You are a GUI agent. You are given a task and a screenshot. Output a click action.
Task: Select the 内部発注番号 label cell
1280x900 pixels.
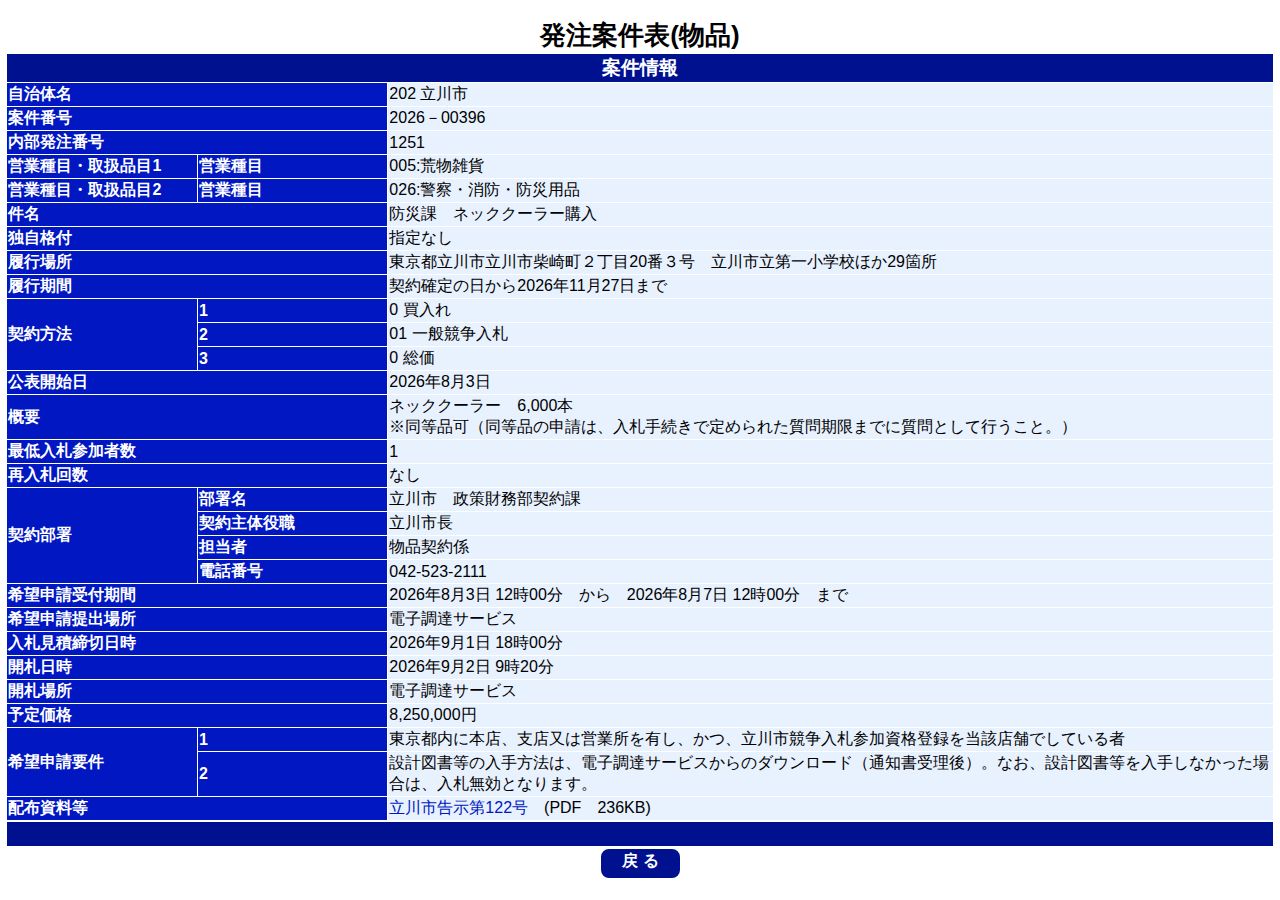[x=197, y=142]
